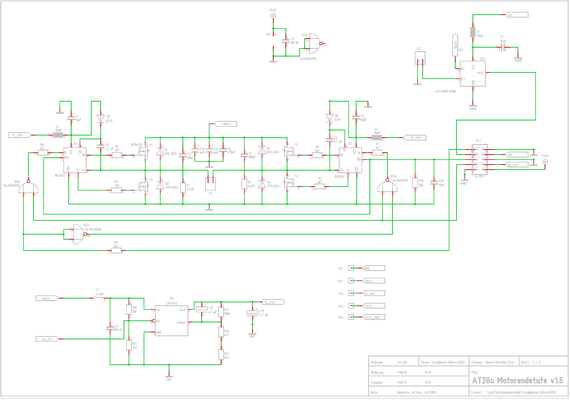Select resistor R9 on the bottom wire
Viewport: 570px width, 400px height.
[x=116, y=250]
